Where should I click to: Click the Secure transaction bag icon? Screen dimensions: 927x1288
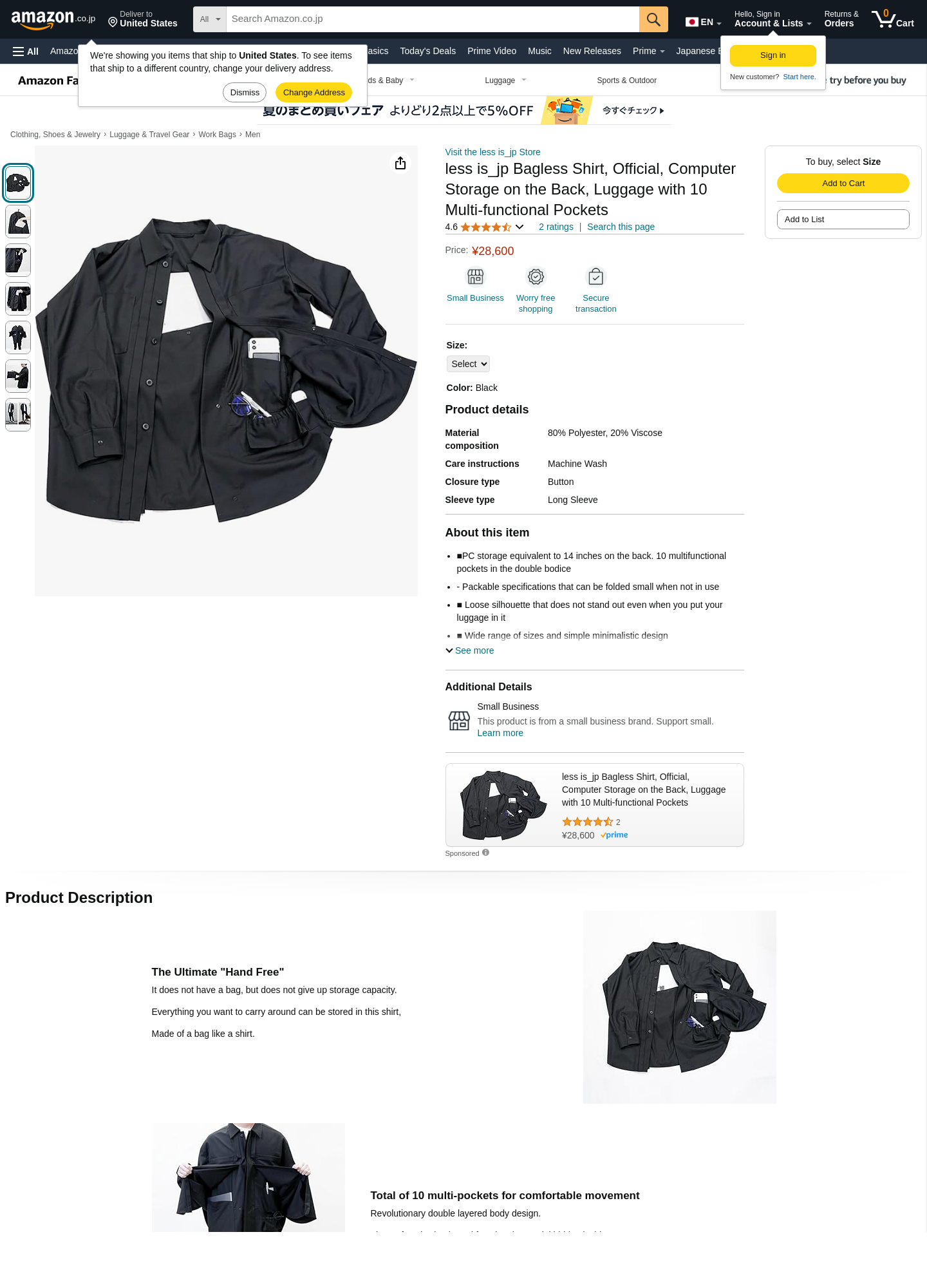coord(596,277)
